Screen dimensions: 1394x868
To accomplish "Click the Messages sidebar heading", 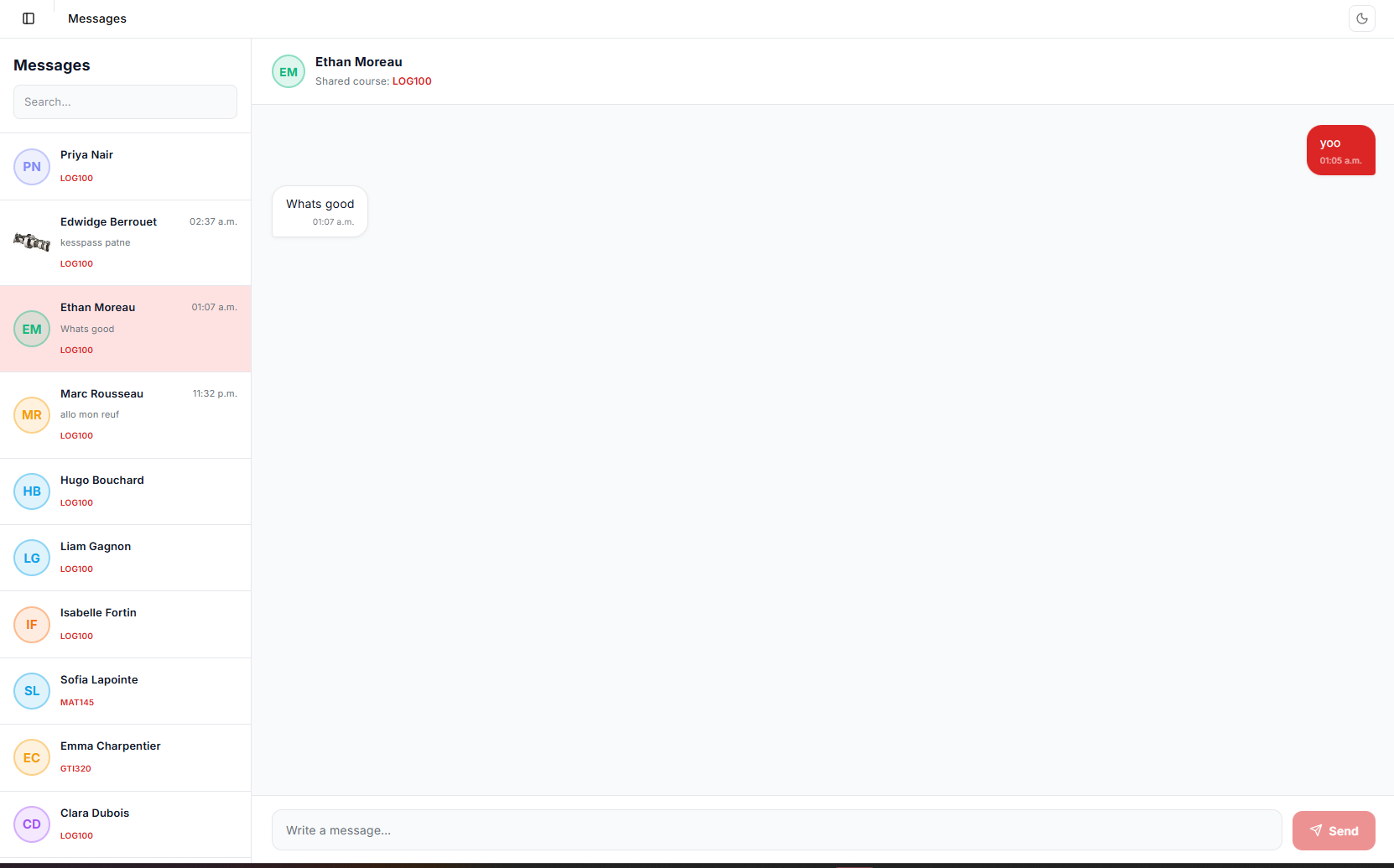I will click(52, 65).
